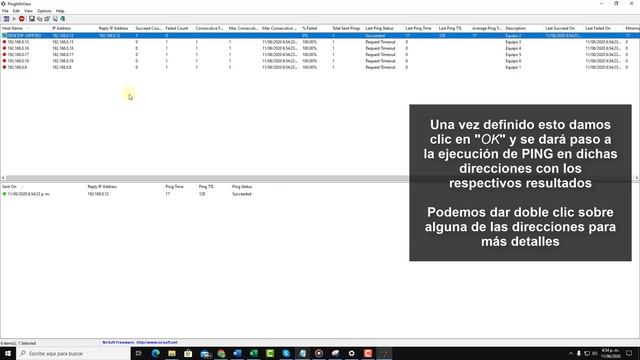This screenshot has width=640, height=360.
Task: Open the notification center icon
Action: [x=629, y=353]
